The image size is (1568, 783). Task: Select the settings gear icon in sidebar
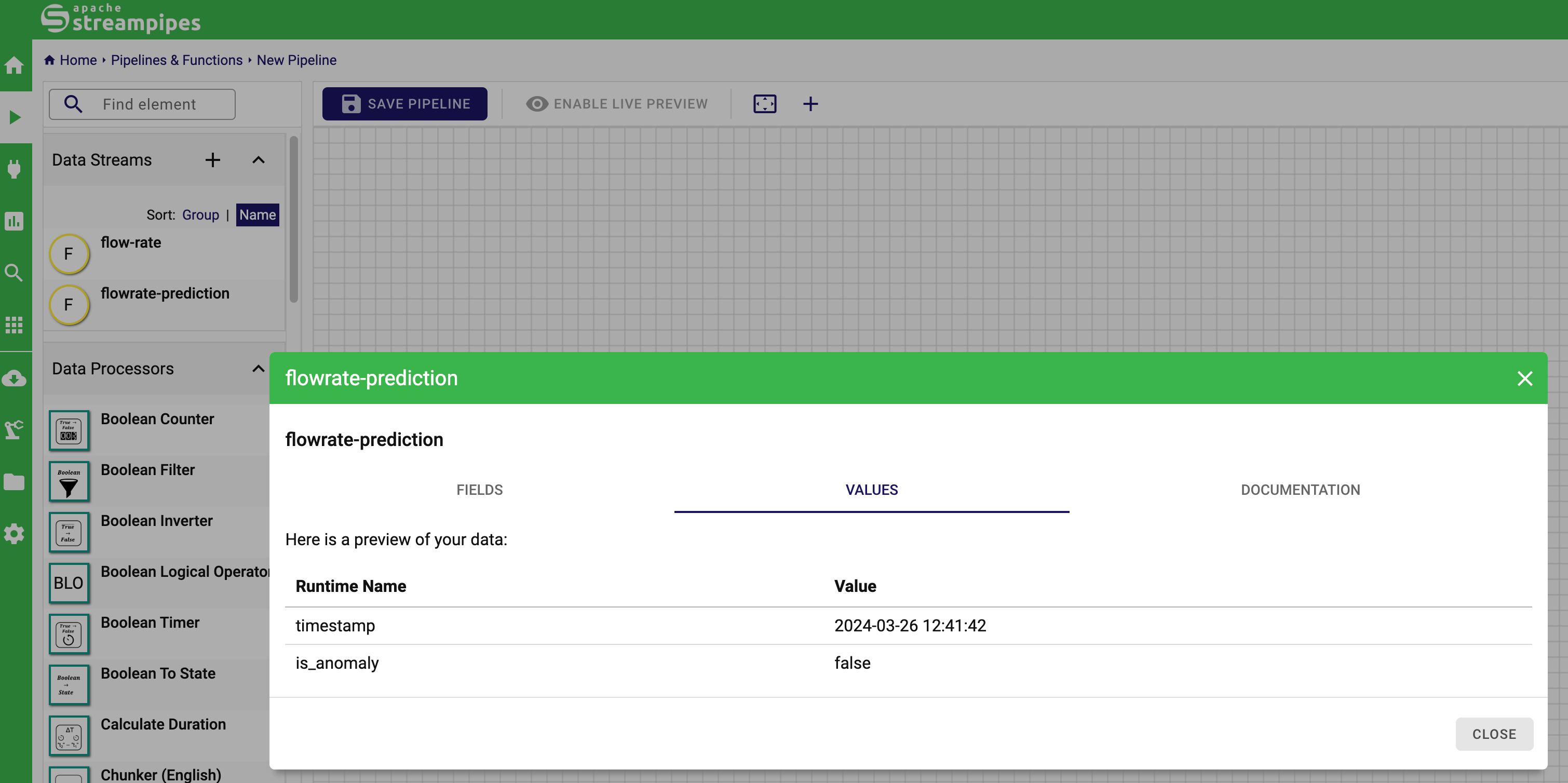pos(15,534)
